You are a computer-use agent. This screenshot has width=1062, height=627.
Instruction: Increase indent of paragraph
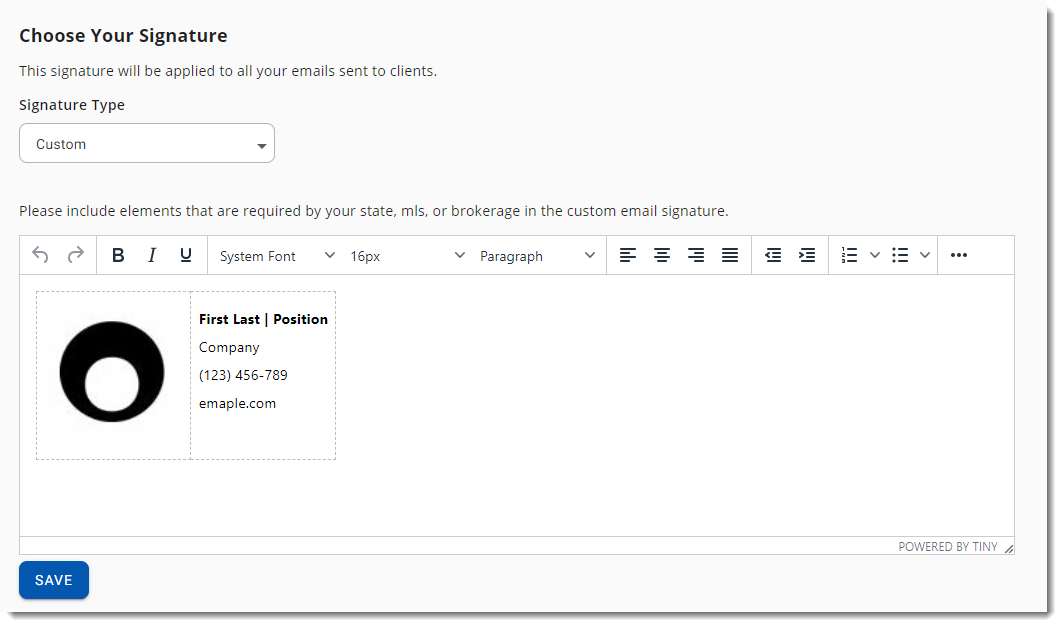pyautogui.click(x=807, y=255)
